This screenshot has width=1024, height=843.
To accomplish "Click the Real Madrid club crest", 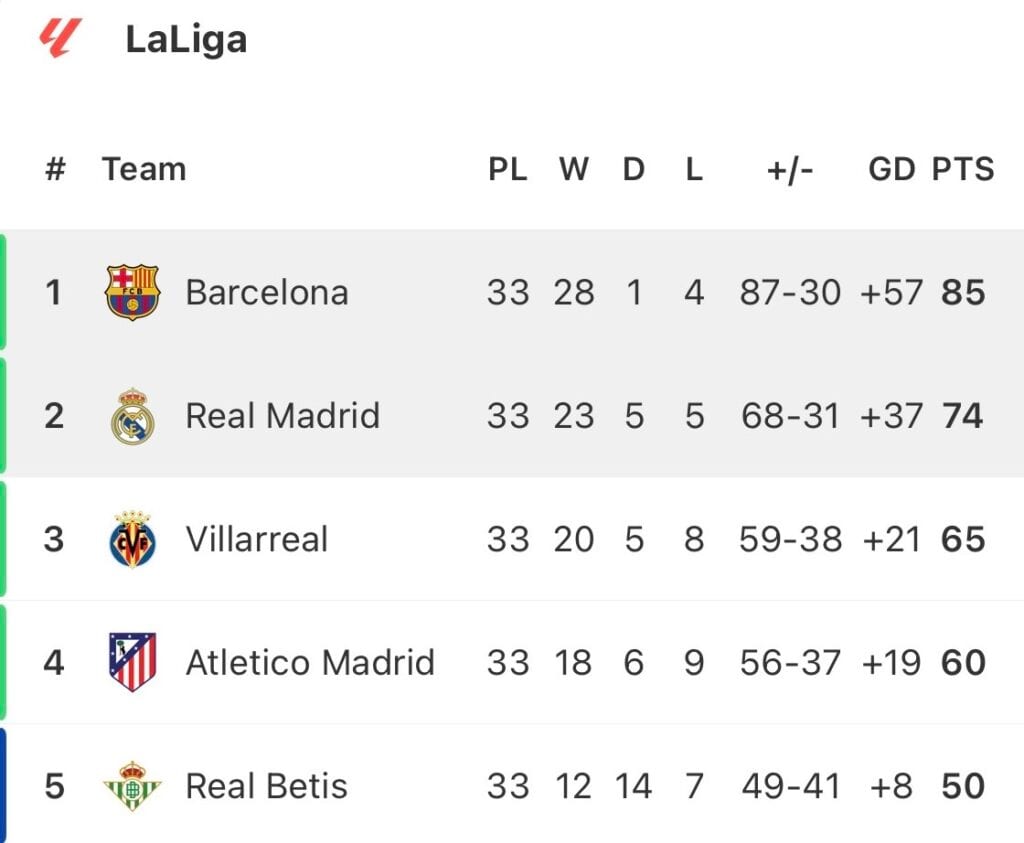I will (133, 417).
